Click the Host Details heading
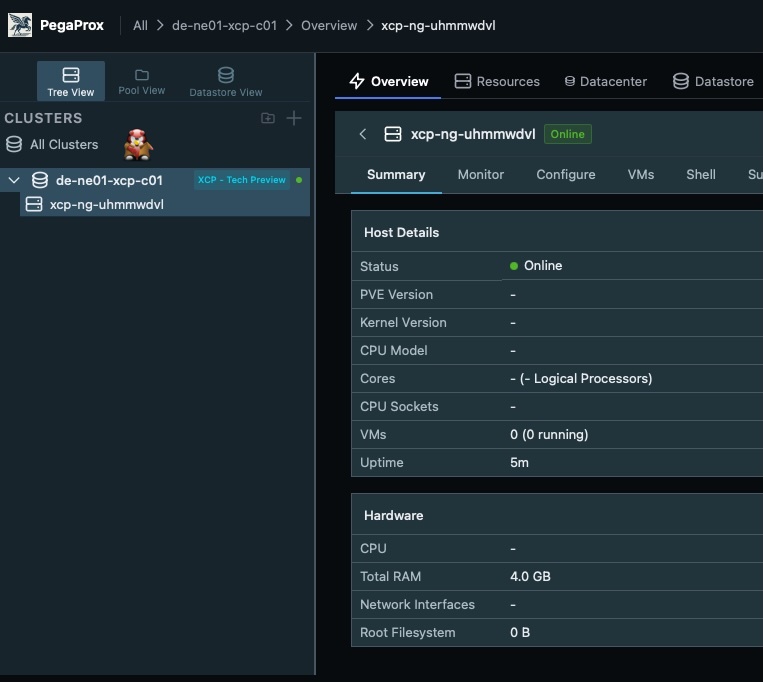 click(x=401, y=233)
